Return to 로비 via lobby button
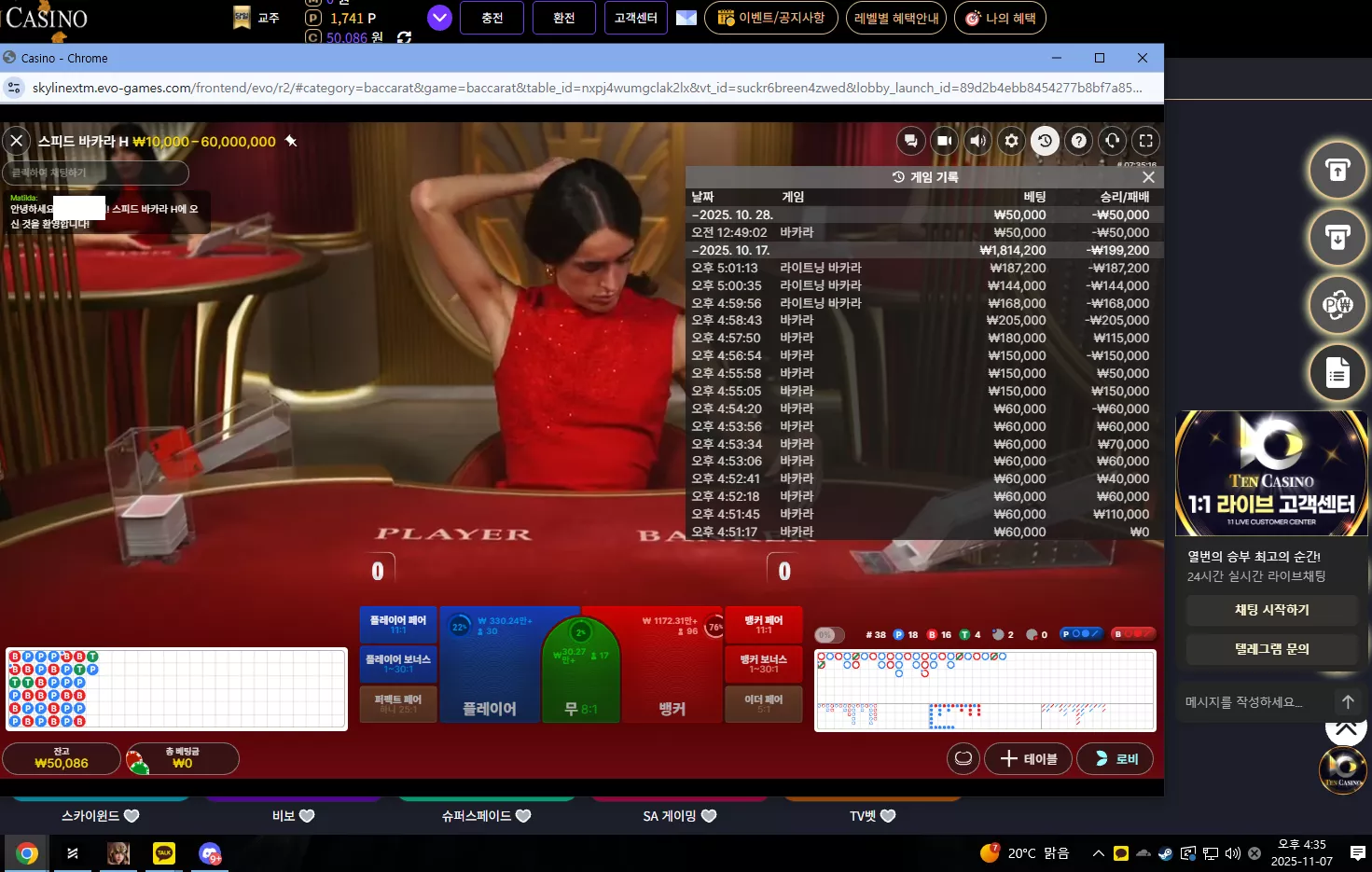Screen dimensions: 1372x872 (1116, 758)
